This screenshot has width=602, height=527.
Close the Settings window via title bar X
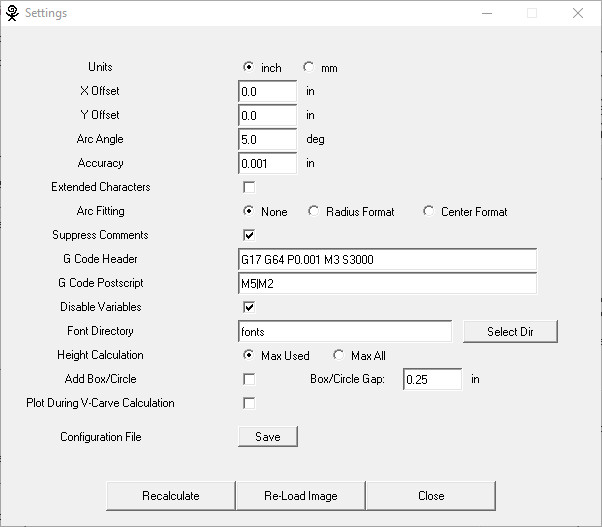(577, 13)
